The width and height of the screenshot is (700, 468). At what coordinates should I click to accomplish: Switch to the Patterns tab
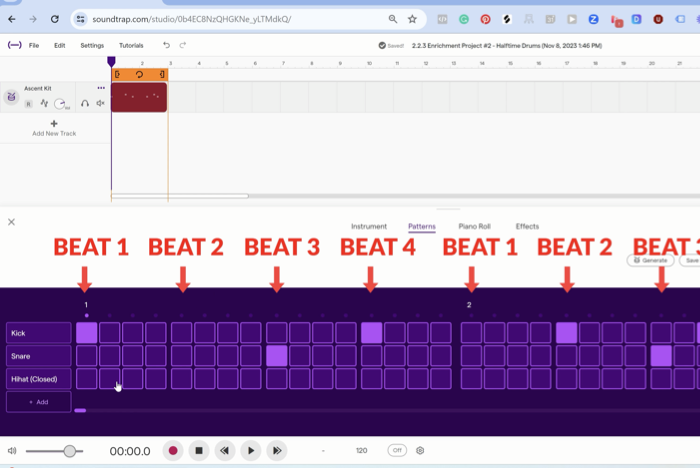click(x=422, y=226)
